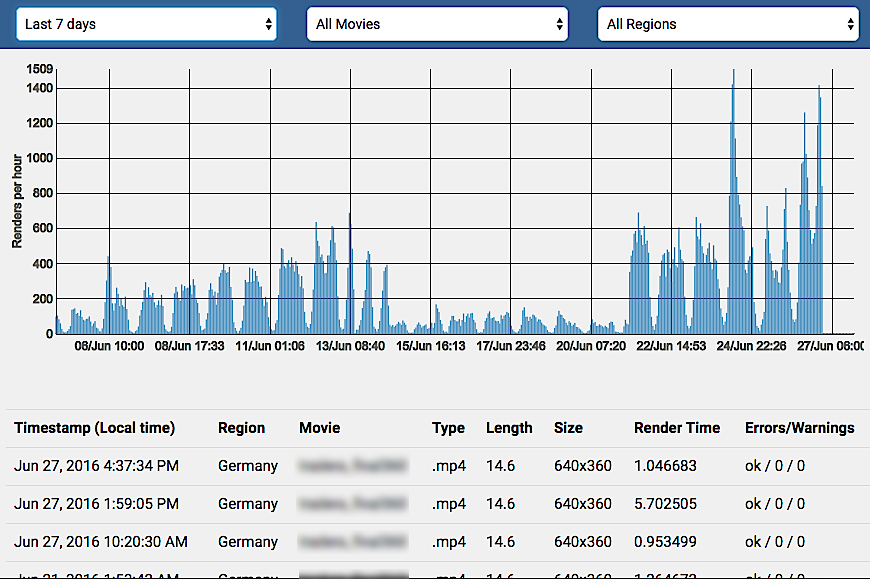Click the Errors/Warnings column header
Screen dimensions: 870x579
(799, 428)
